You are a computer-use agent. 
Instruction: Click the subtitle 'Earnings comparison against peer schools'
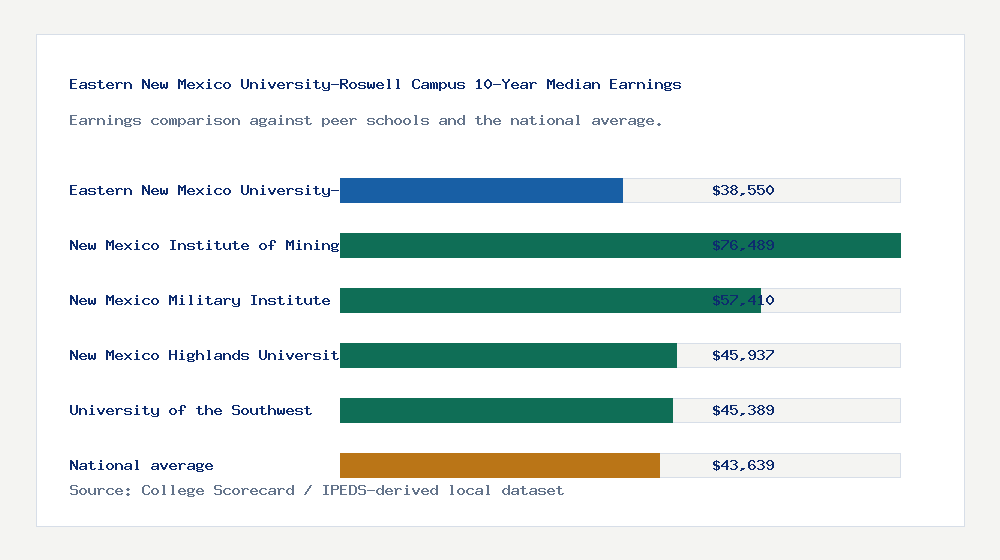coord(365,121)
